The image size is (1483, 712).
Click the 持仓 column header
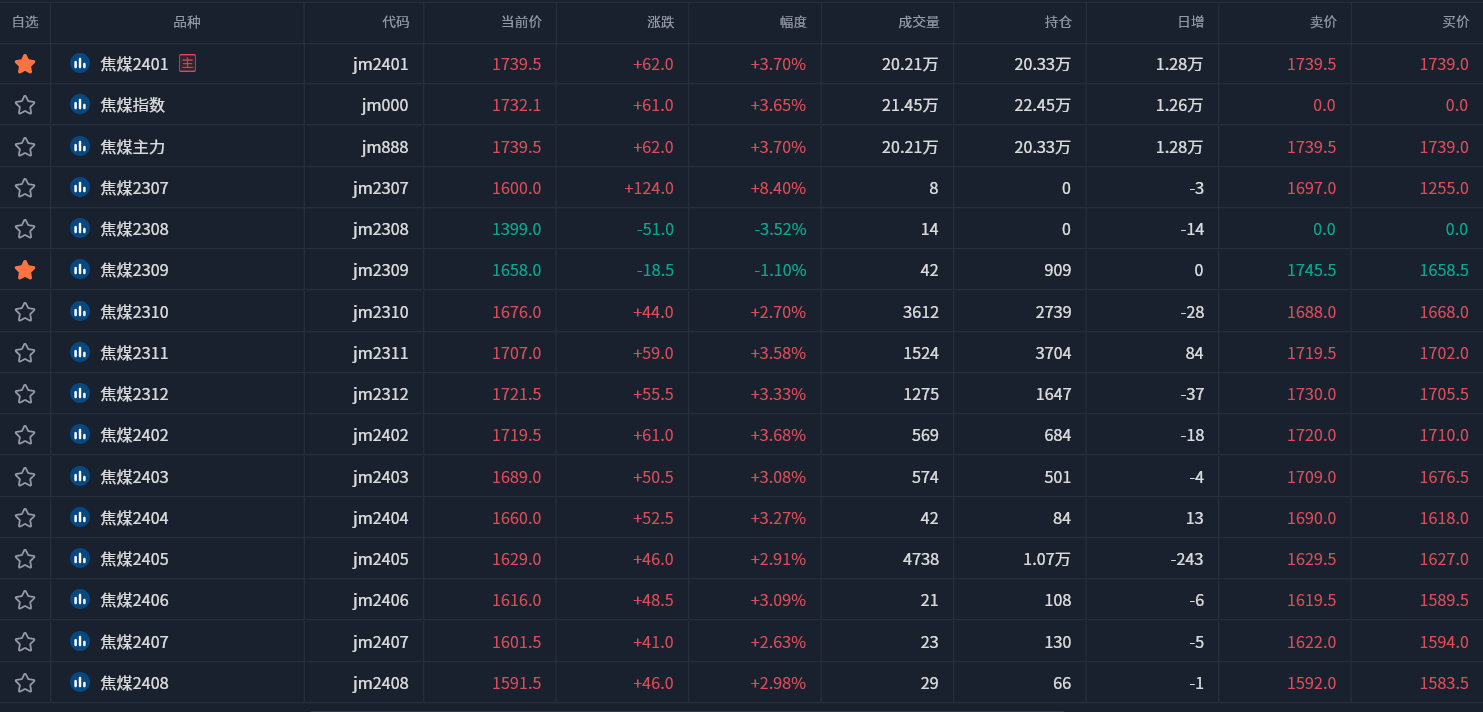1057,22
